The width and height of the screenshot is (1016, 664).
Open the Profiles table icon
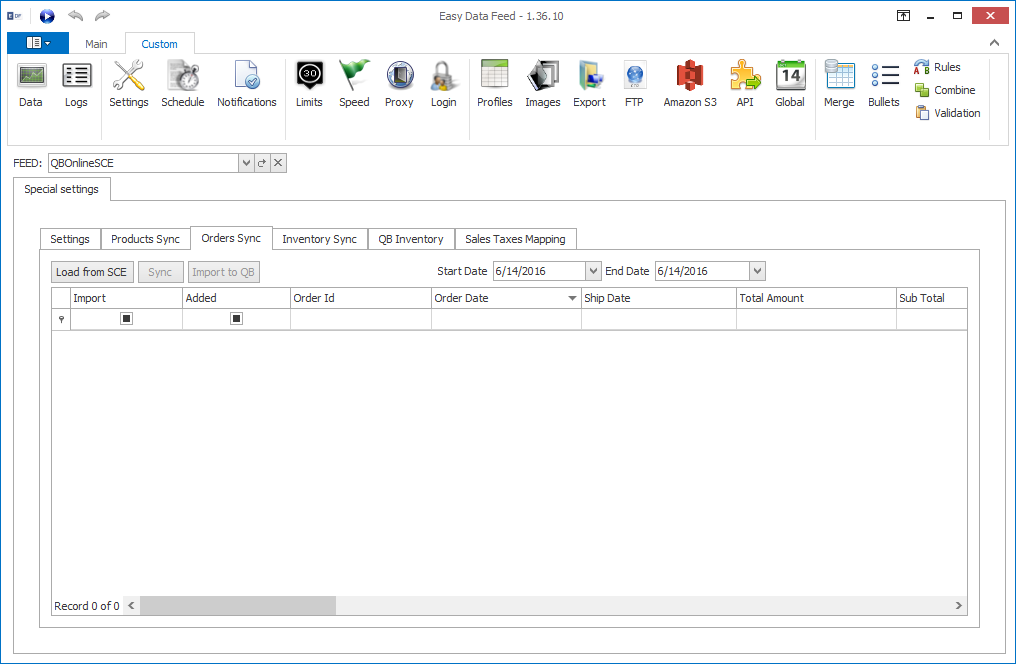tap(494, 84)
